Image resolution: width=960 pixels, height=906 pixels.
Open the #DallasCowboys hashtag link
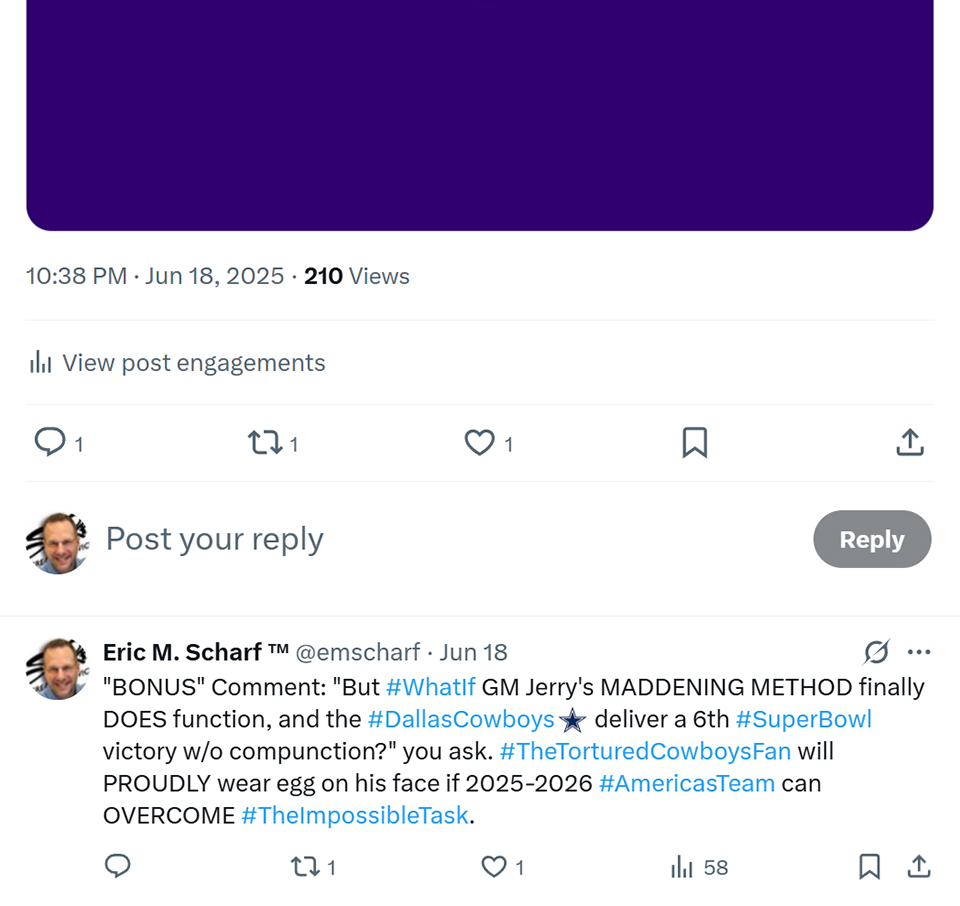click(461, 719)
